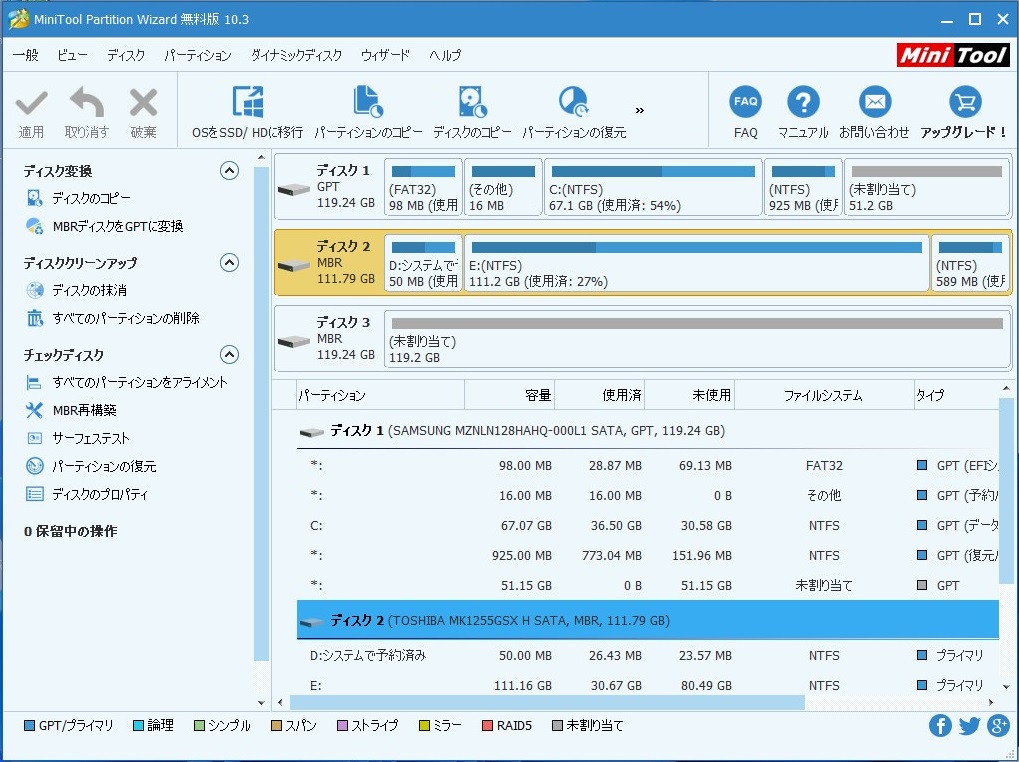The width and height of the screenshot is (1019, 762).
Task: Expand the toolbar overflow chevron
Action: (x=640, y=110)
